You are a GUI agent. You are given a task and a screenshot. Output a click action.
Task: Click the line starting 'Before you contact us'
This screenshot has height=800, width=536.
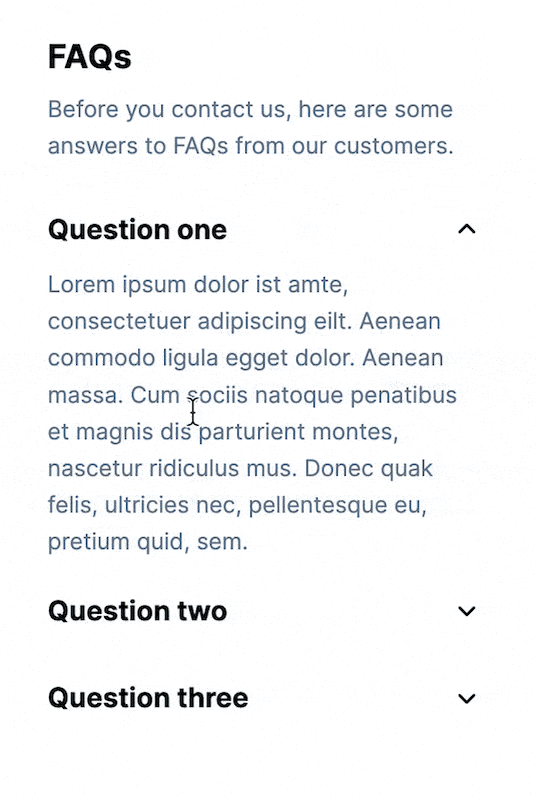250,110
